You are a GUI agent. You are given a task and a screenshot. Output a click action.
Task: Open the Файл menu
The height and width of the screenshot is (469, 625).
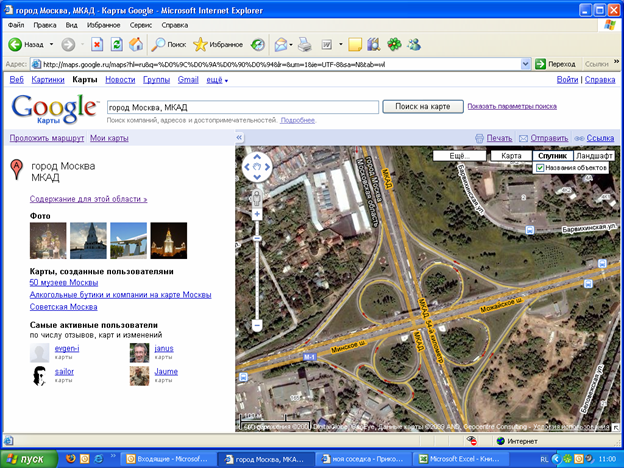tap(16, 25)
